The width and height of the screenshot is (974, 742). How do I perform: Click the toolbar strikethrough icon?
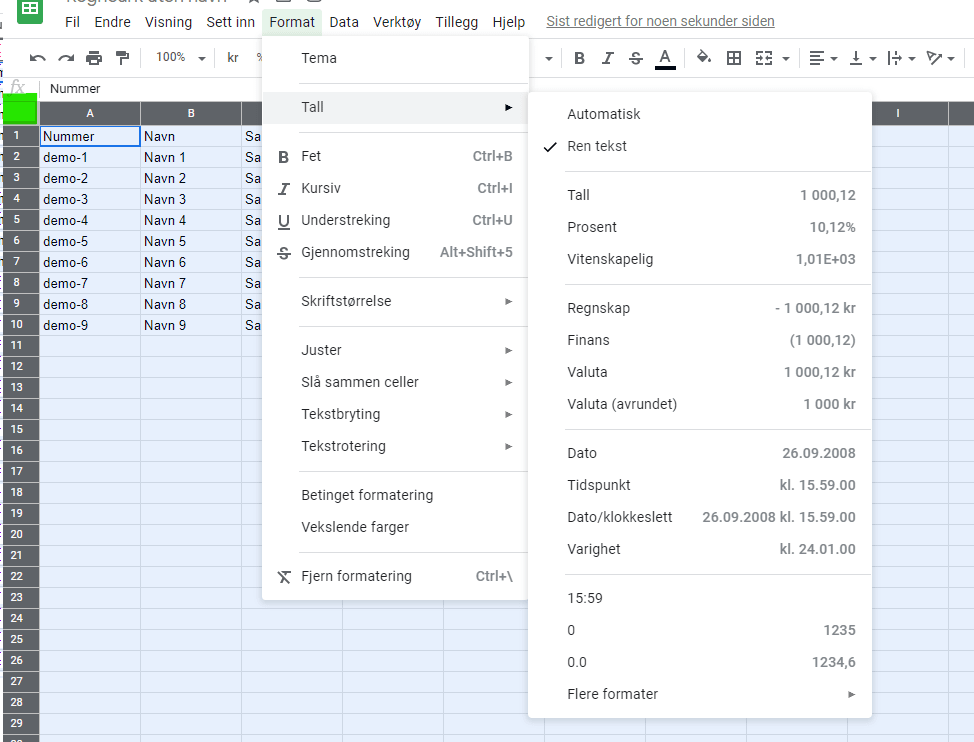click(635, 58)
